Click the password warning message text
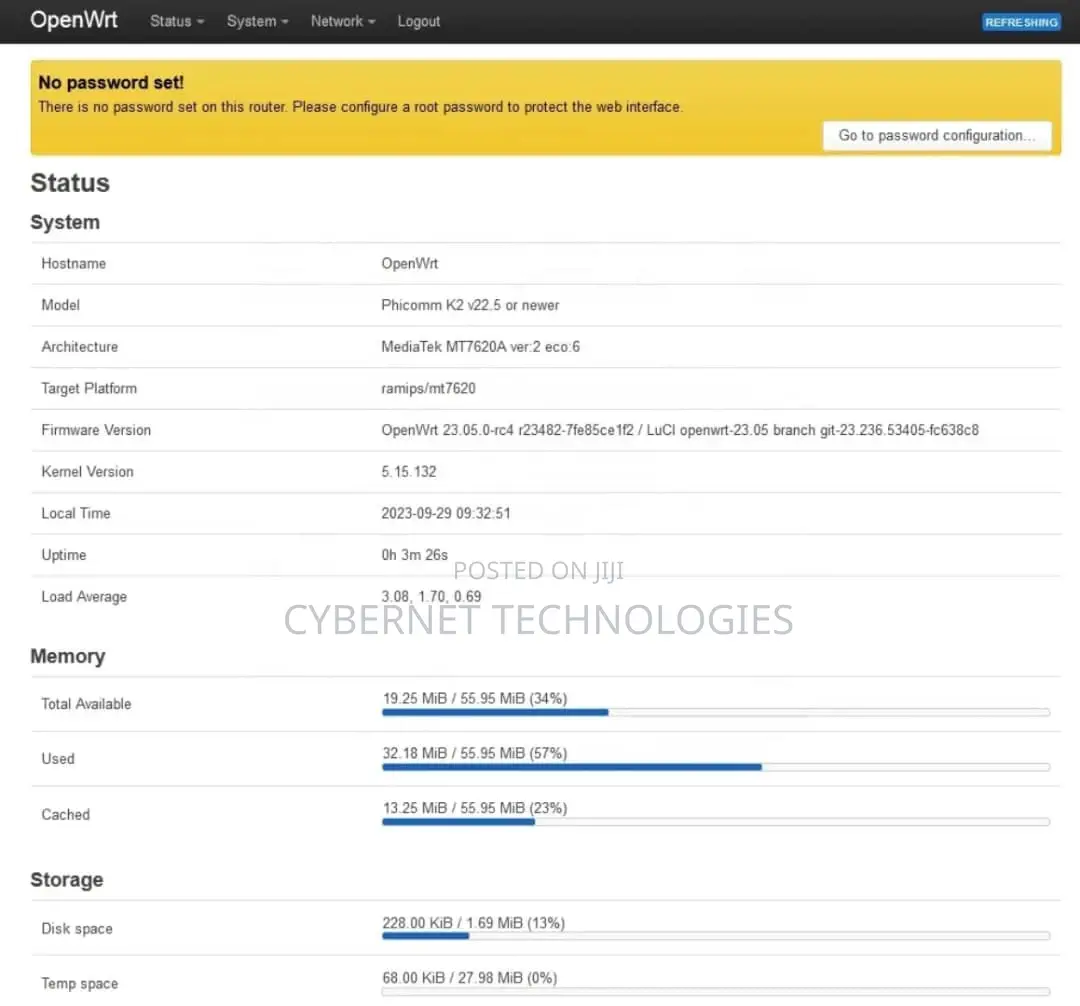 tap(360, 107)
